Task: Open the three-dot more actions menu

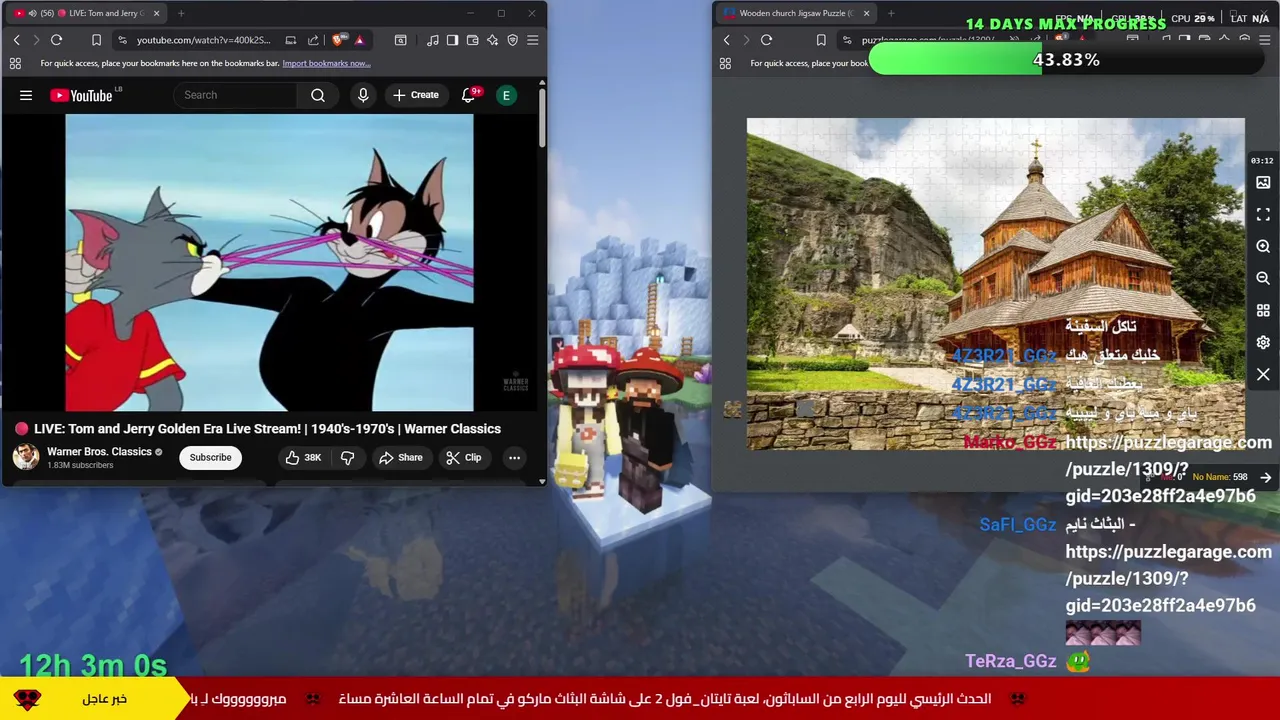Action: [x=514, y=458]
